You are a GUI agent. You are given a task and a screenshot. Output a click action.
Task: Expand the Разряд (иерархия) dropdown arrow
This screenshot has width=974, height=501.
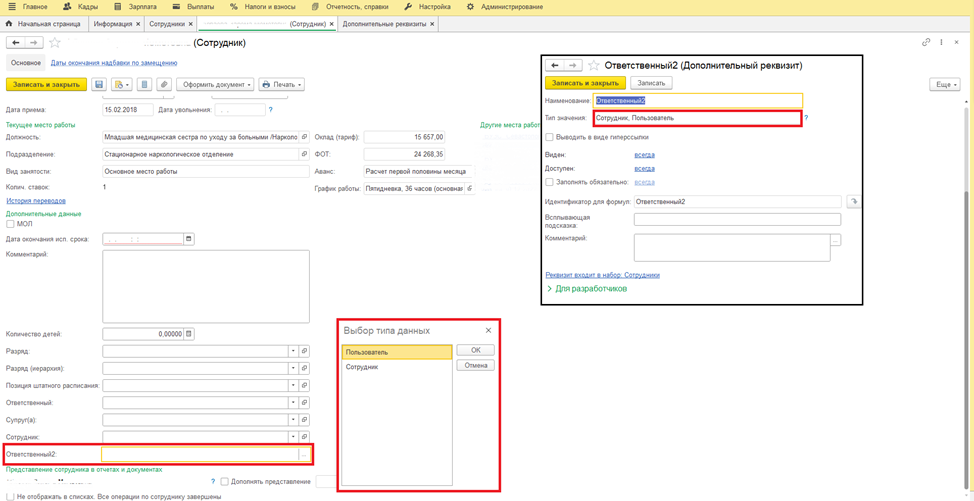293,368
